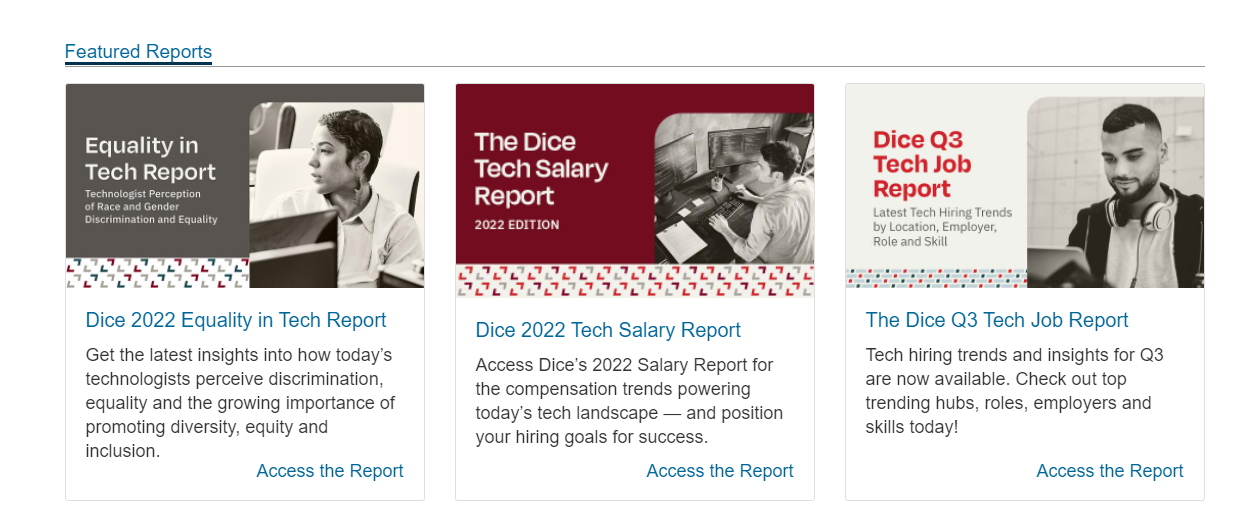Click The Dice Q3 Tech Job Report title
This screenshot has height=528, width=1239.
click(x=996, y=320)
